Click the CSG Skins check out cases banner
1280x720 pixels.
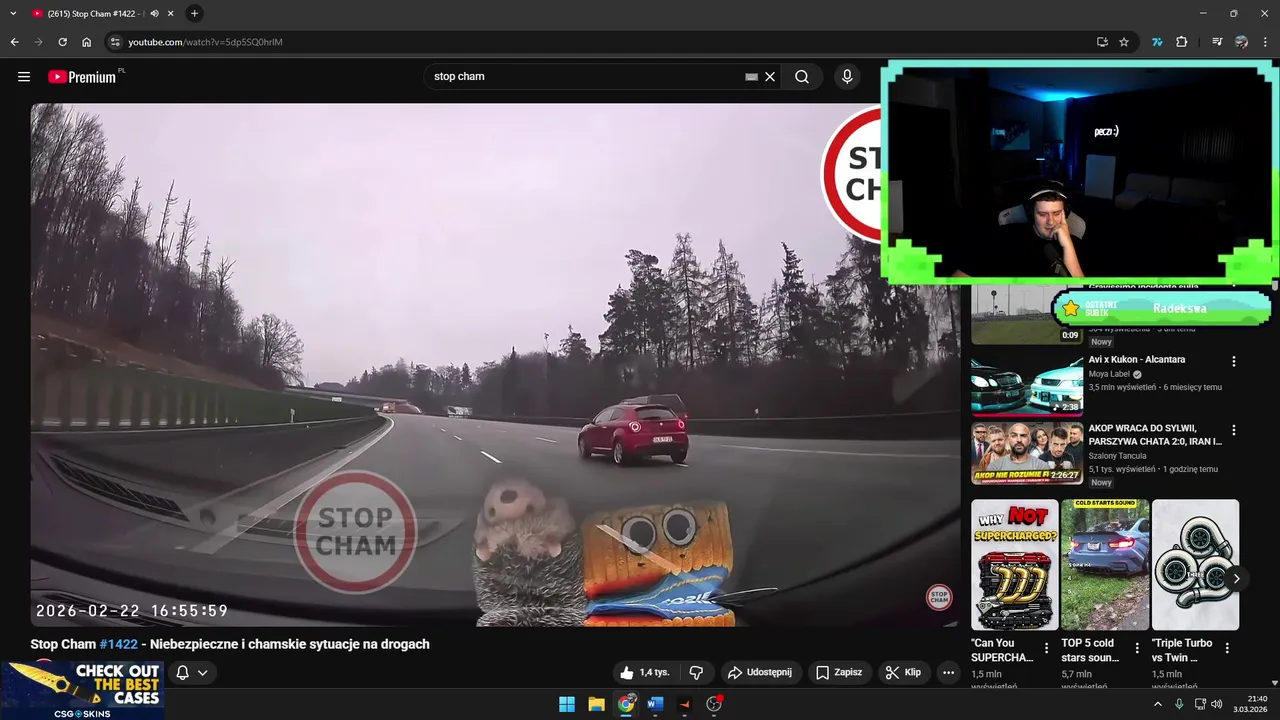pos(82,690)
